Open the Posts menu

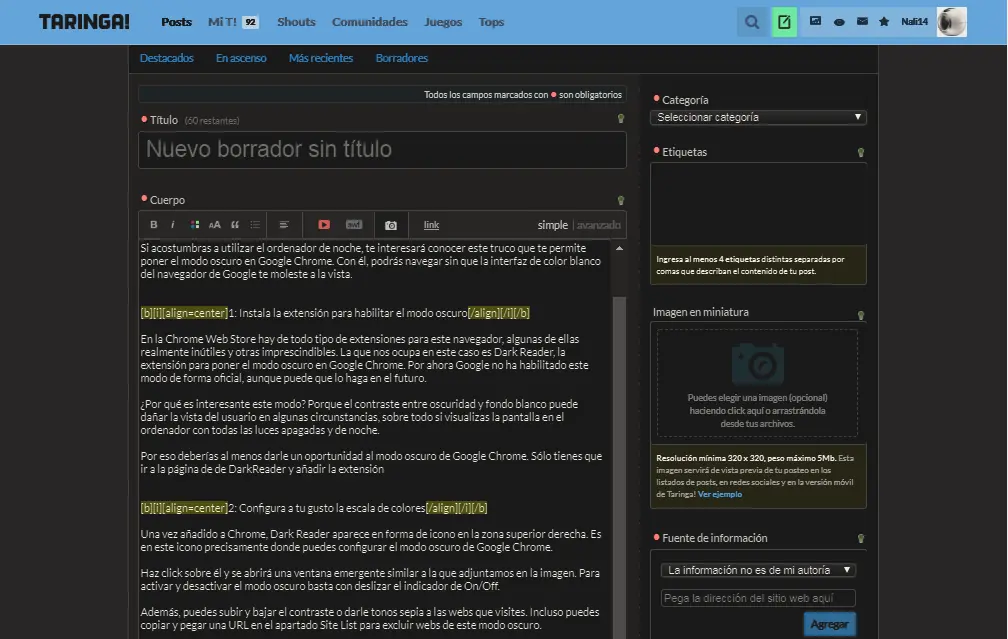click(176, 22)
